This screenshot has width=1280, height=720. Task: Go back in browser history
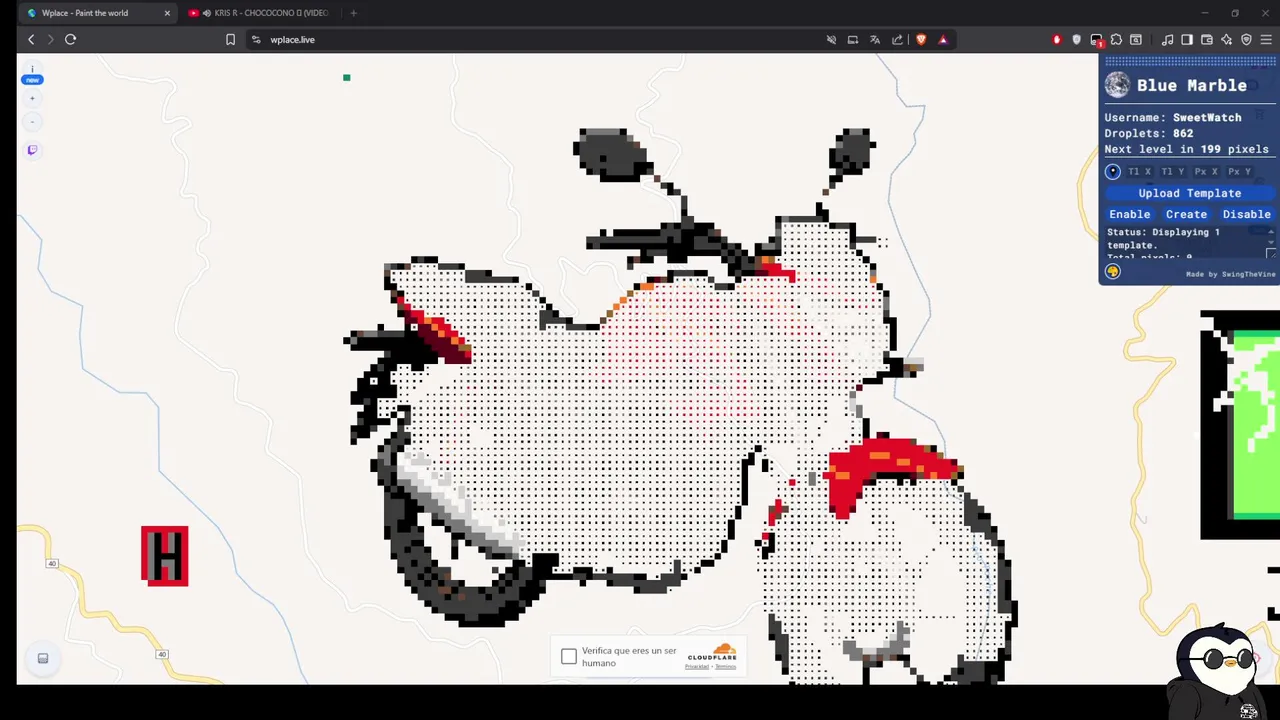pos(31,39)
